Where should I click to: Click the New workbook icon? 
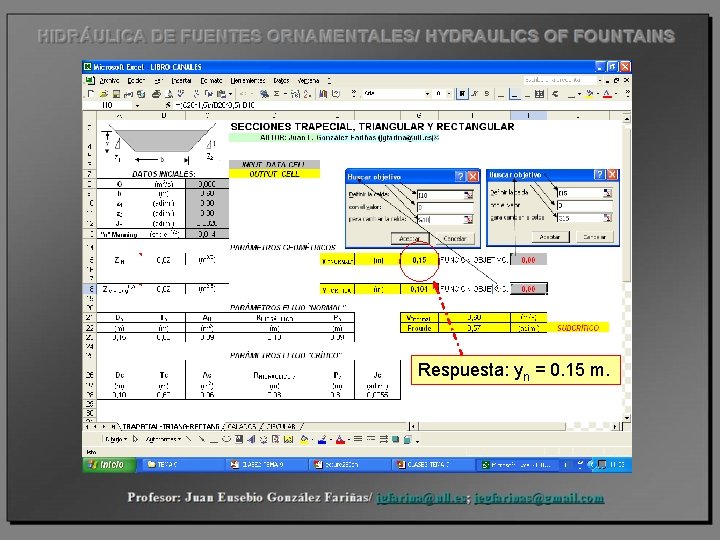click(x=90, y=94)
